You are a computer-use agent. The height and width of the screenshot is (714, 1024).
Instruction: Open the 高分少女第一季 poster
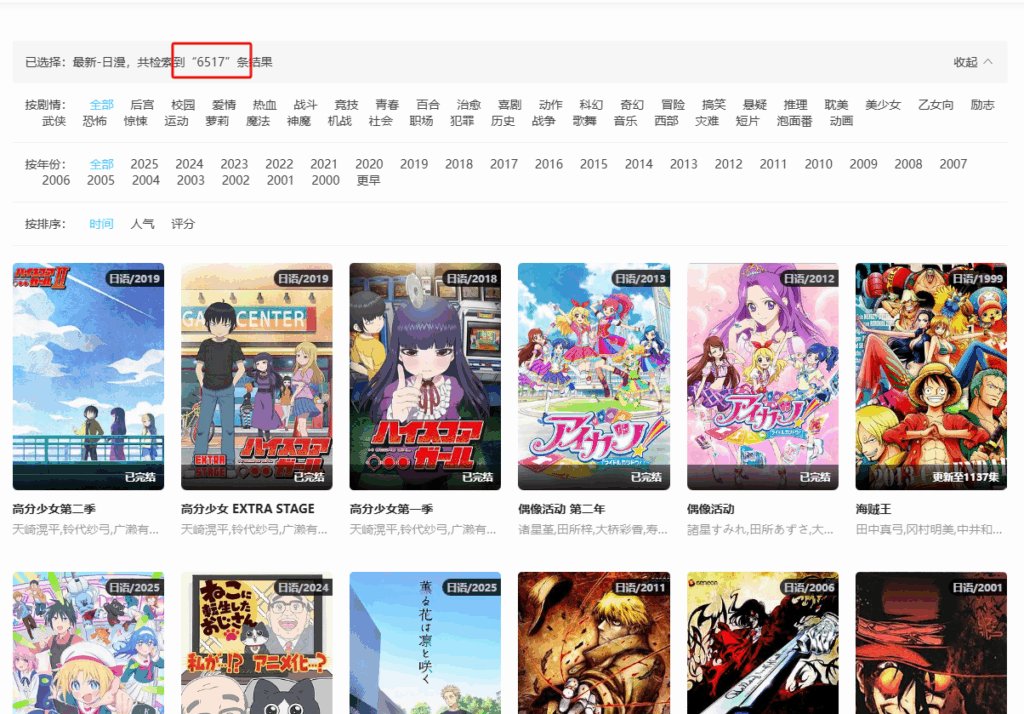pos(425,376)
